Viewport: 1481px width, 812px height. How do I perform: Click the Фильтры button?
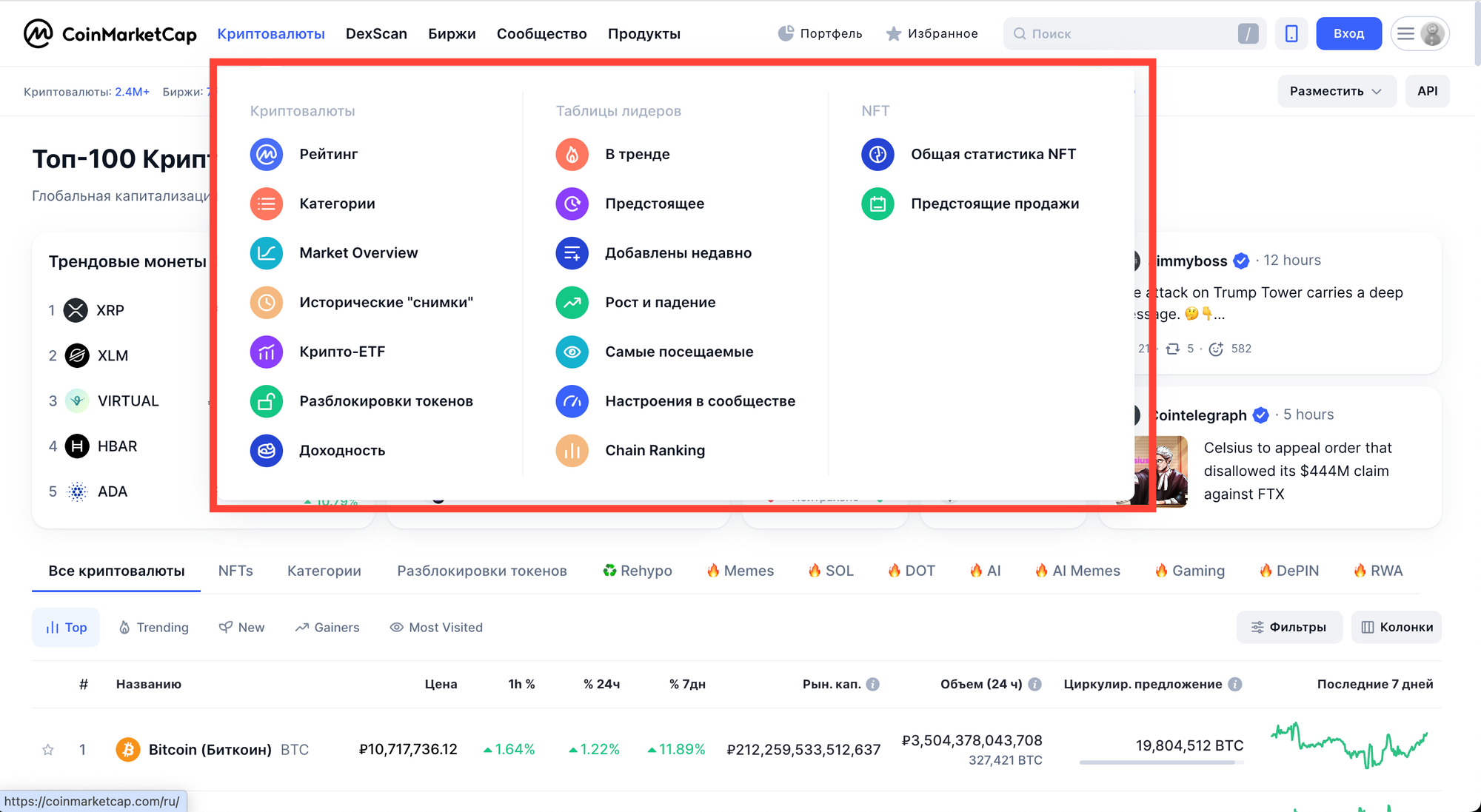click(x=1289, y=627)
